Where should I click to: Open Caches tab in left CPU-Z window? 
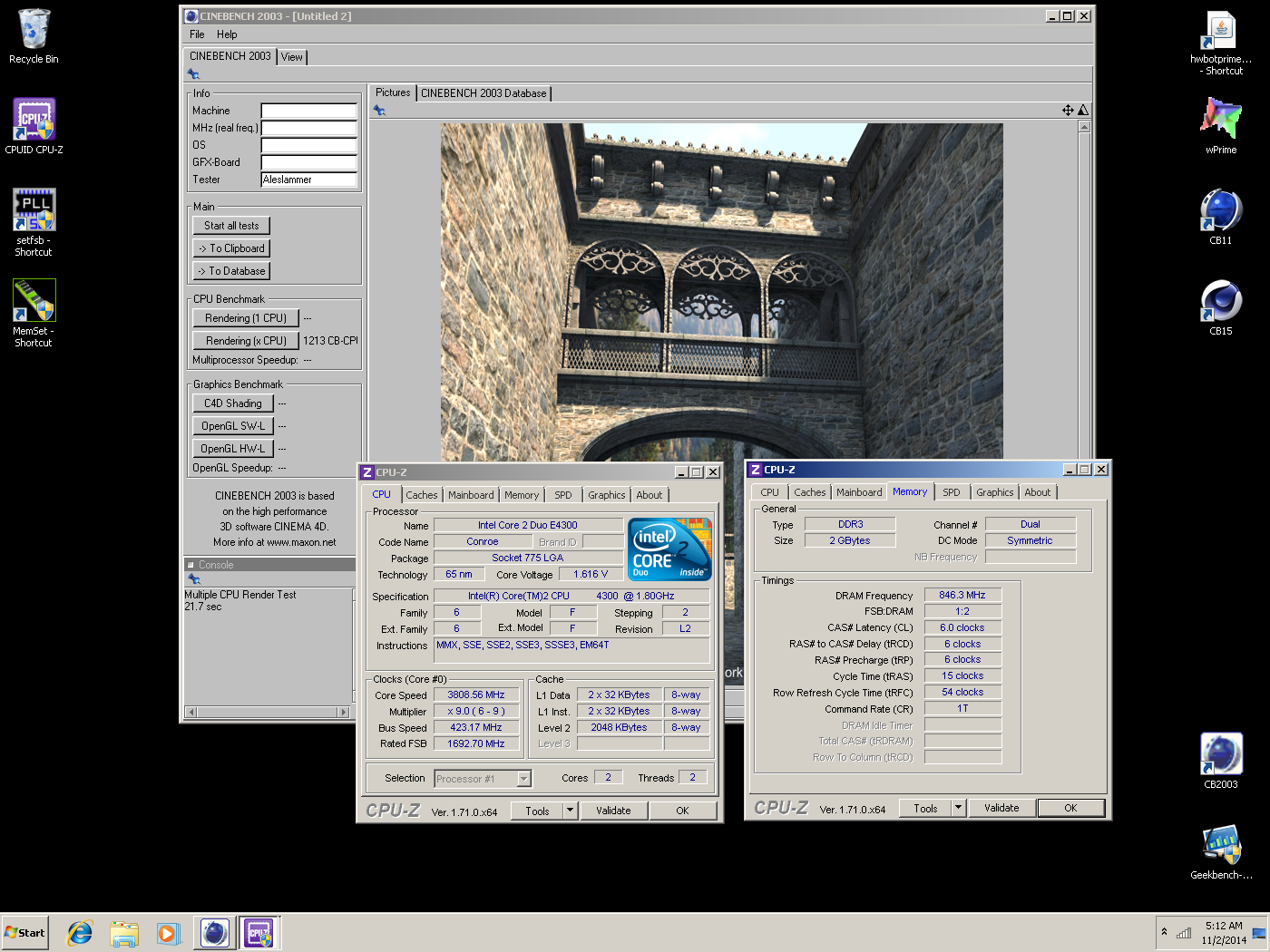point(421,495)
